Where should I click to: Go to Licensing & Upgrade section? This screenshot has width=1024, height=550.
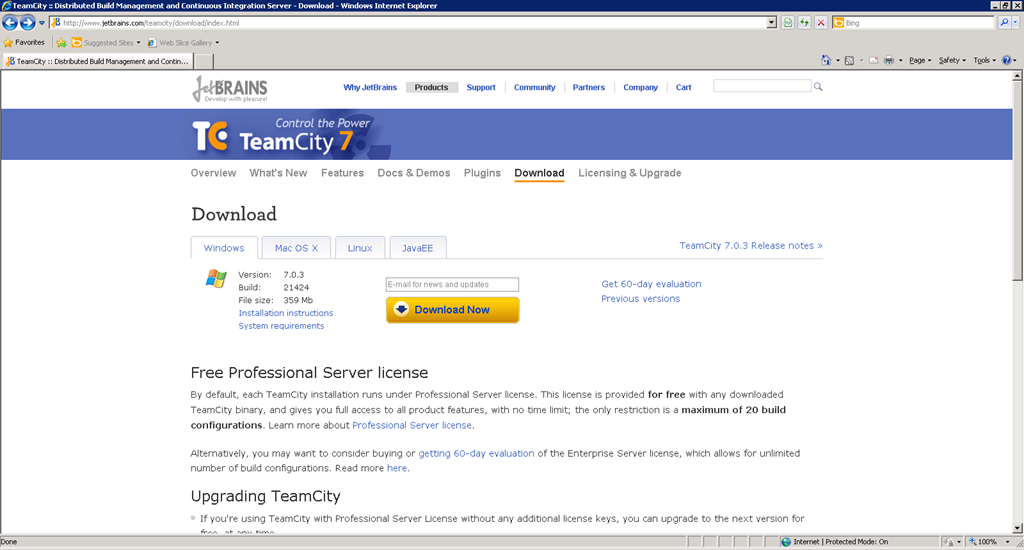(x=630, y=173)
